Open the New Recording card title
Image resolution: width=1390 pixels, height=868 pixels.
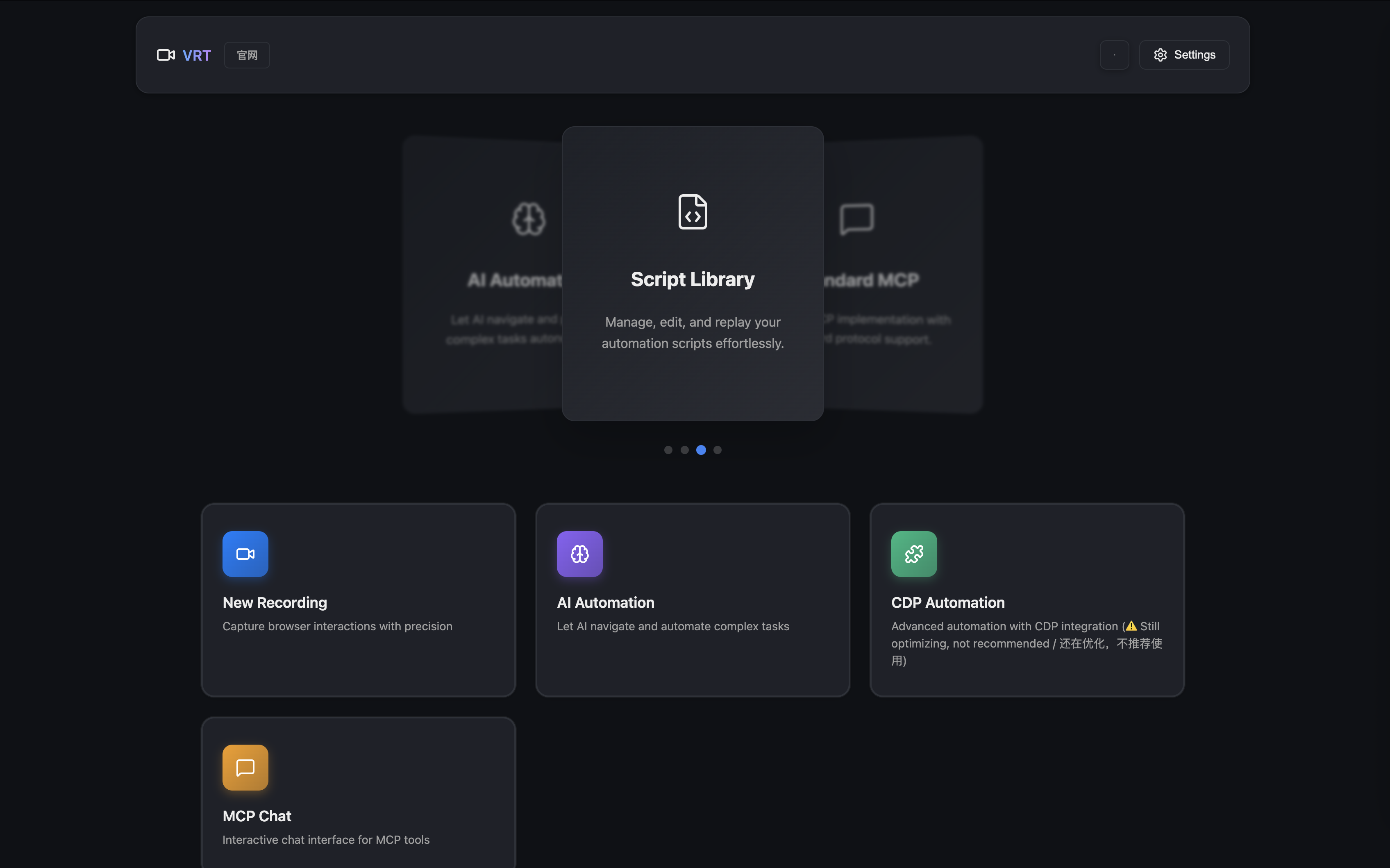coord(274,602)
